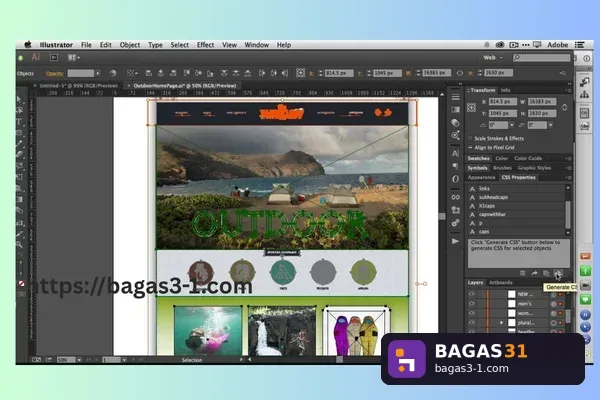Screen dimensions: 600x400
Task: Click the recolor artwork globe icon
Action: pyautogui.click(x=113, y=73)
